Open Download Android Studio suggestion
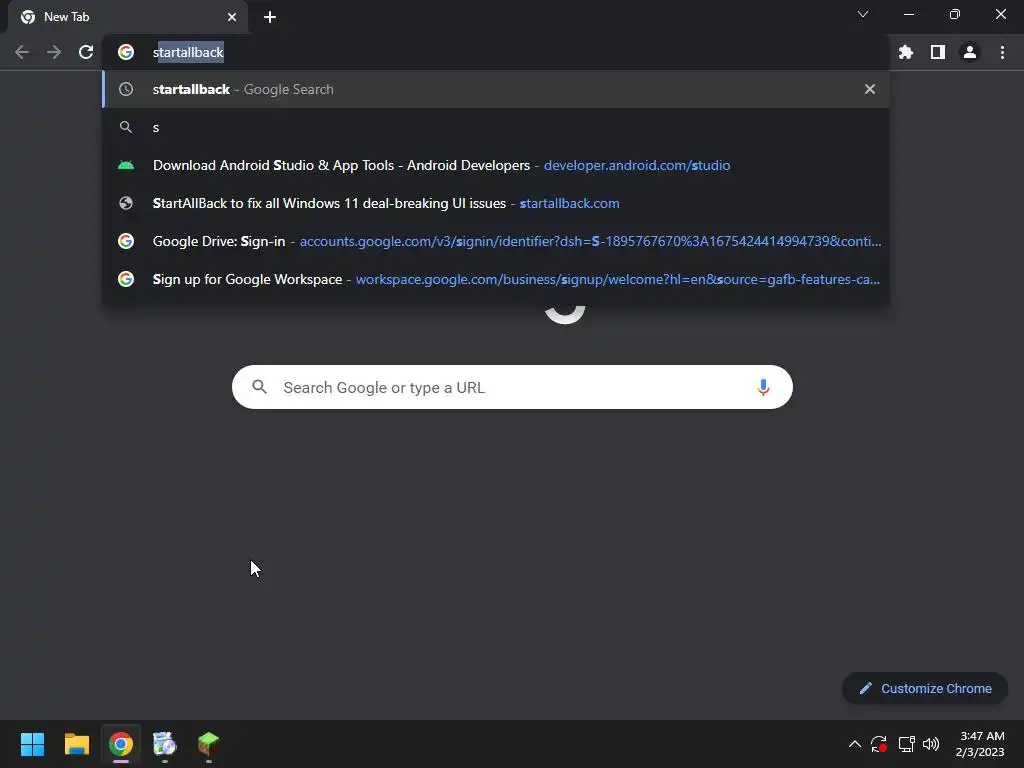 [496, 165]
